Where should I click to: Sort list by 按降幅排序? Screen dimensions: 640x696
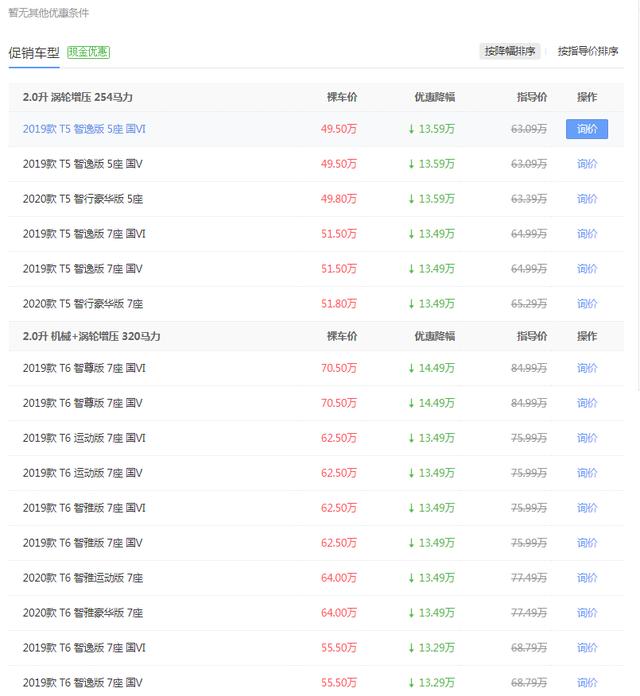(510, 52)
